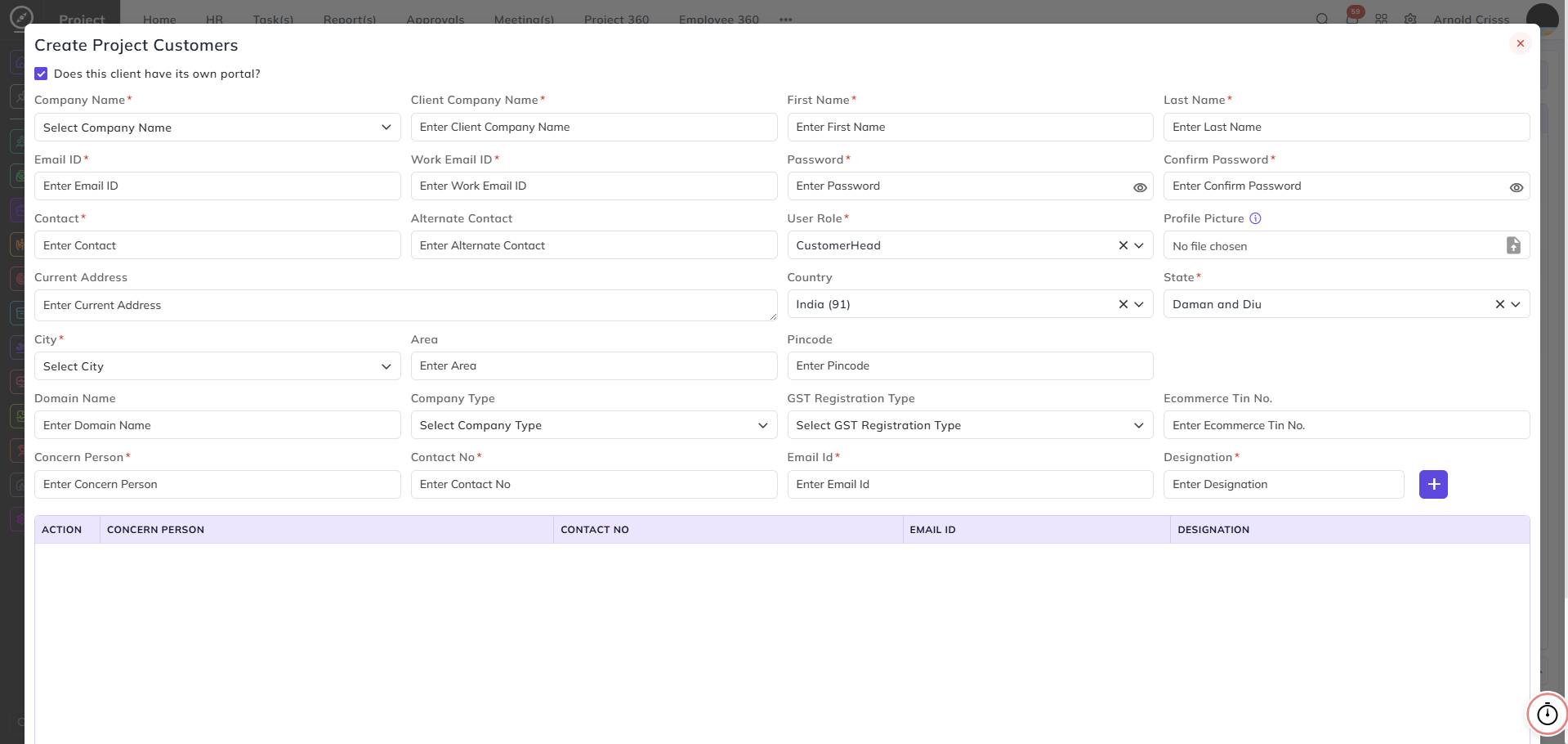Screen dimensions: 1568x744
Task: Click the Profile Picture info icon
Action: point(1255,218)
